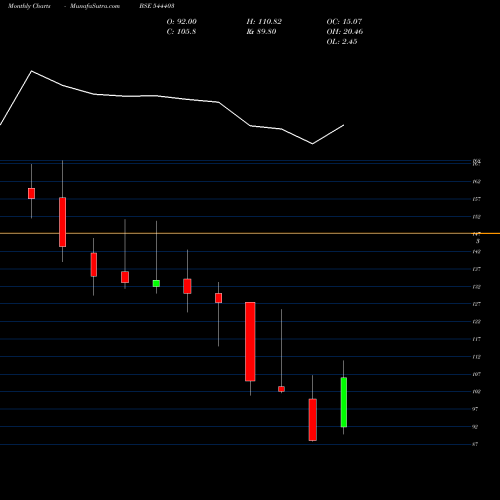Click the 137 price axis label
This screenshot has width=500, height=500.
pyautogui.click(x=477, y=269)
